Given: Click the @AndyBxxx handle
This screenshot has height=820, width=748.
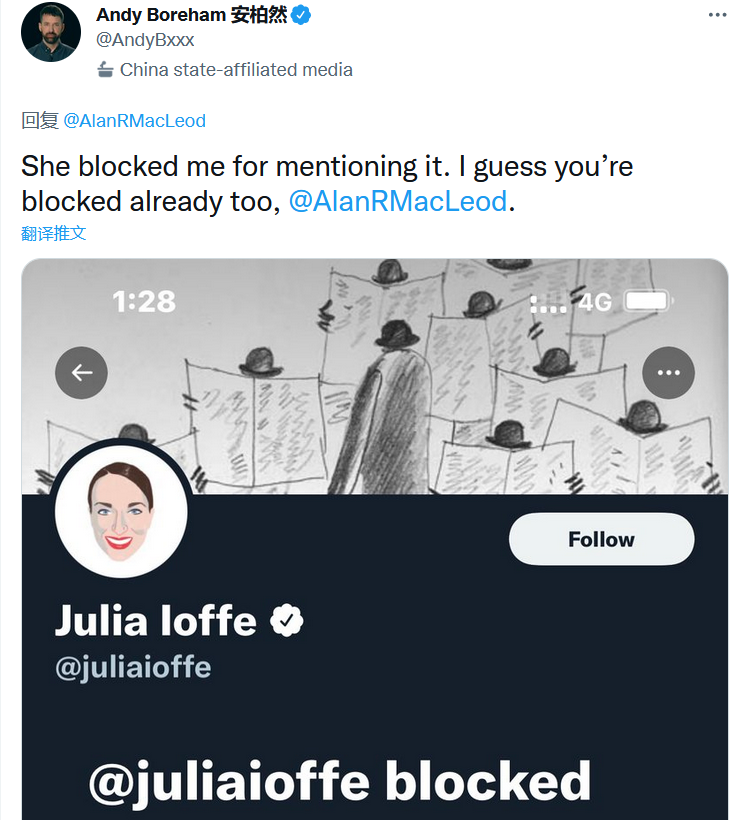Looking at the screenshot, I should (145, 41).
